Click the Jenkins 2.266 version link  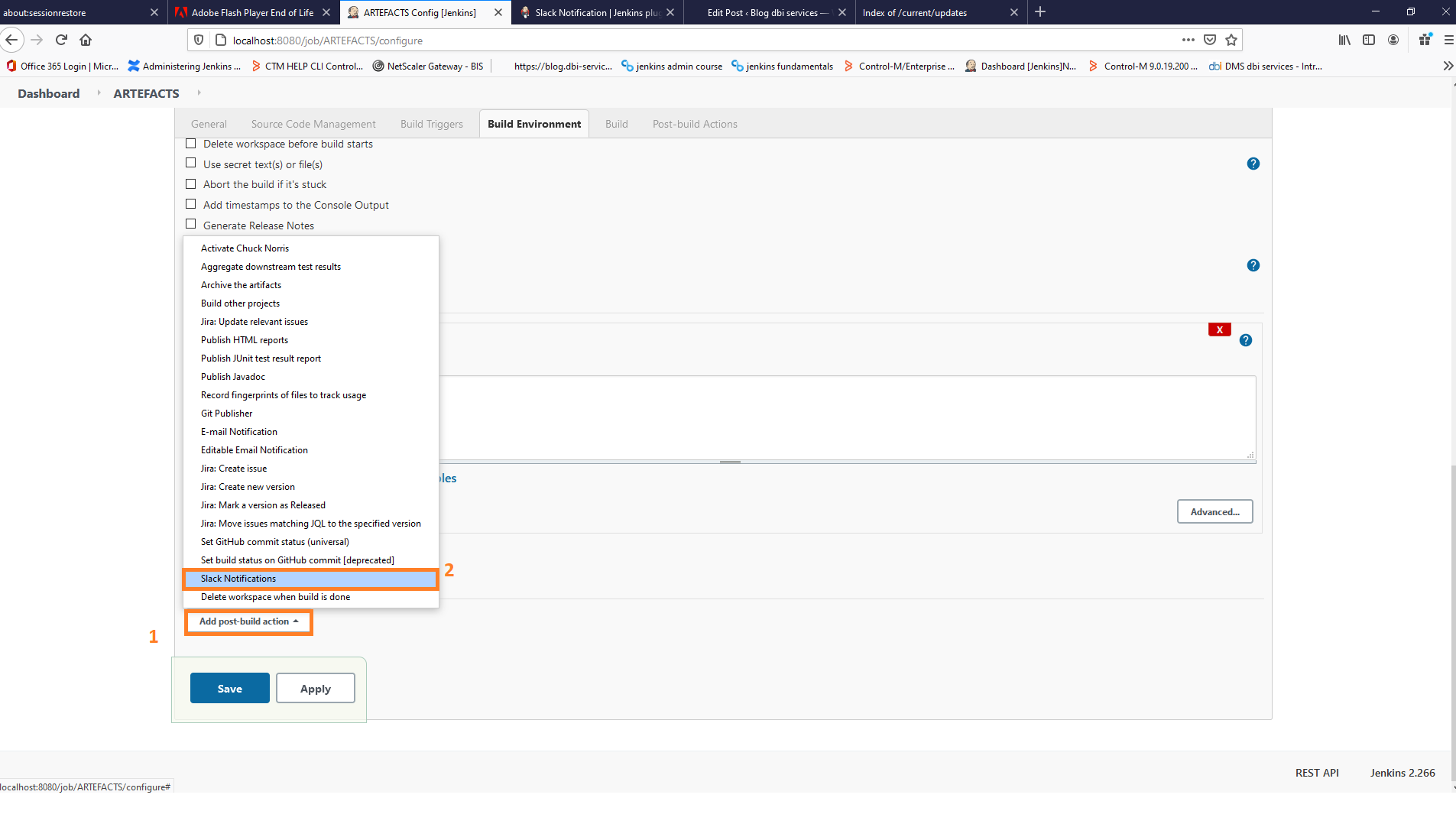[1402, 773]
